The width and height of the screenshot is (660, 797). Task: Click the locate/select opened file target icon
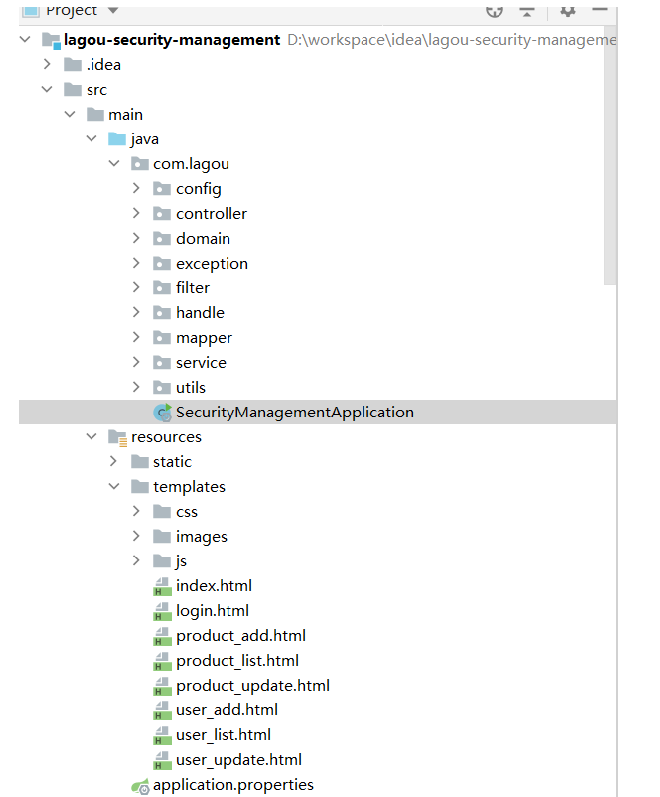click(494, 12)
